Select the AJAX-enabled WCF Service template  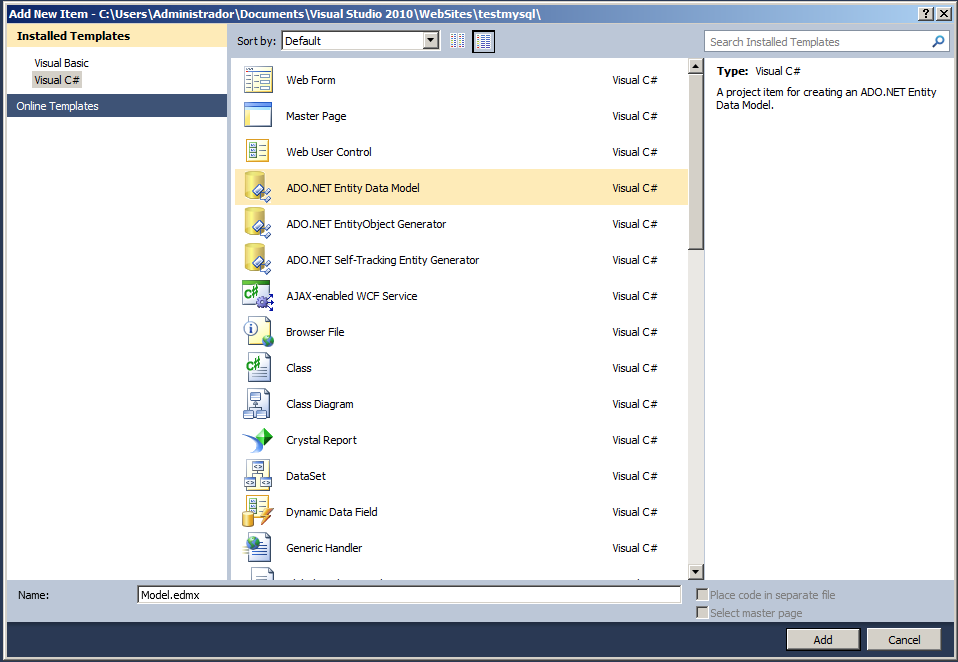click(x=256, y=295)
